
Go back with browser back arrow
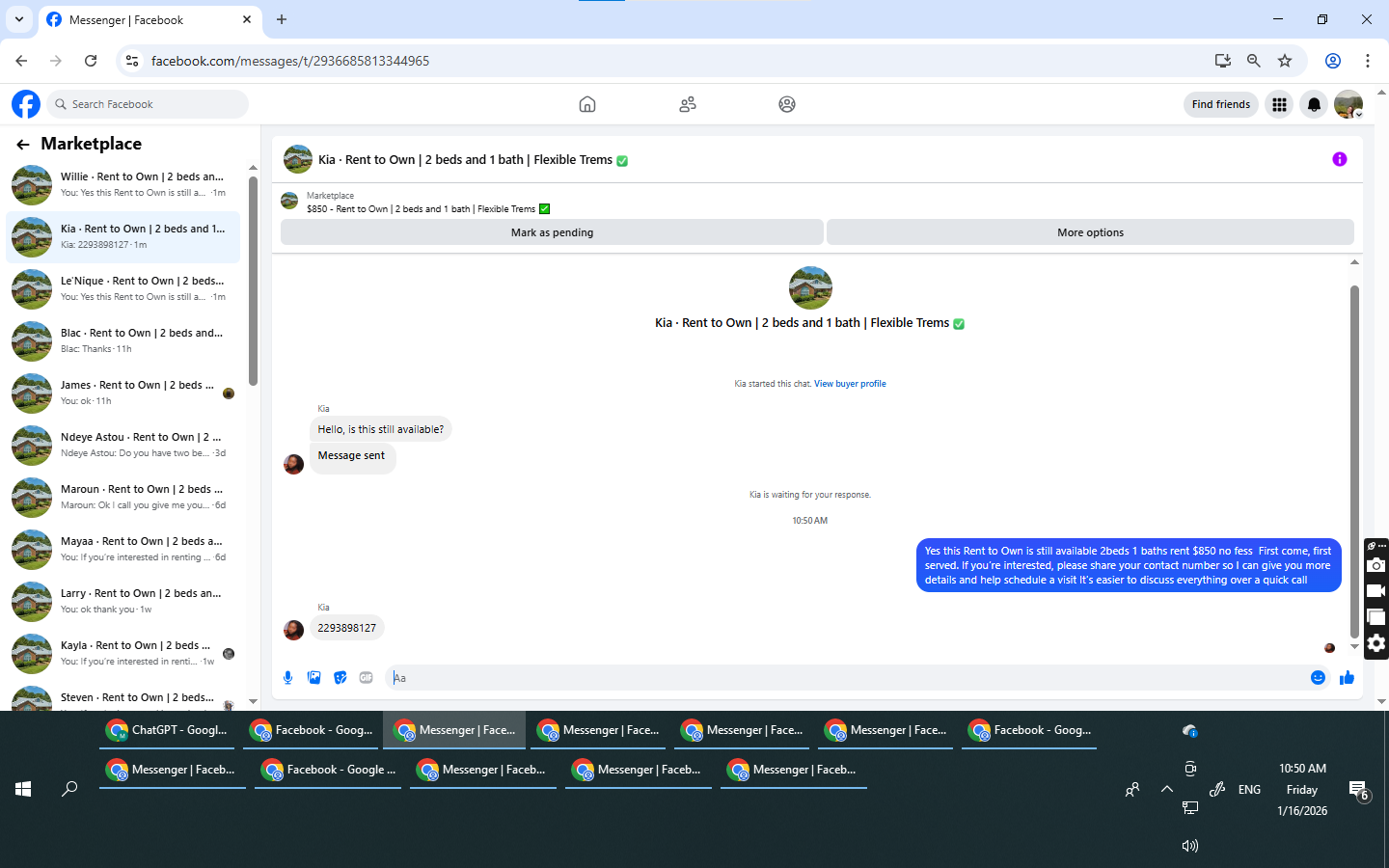(21, 61)
